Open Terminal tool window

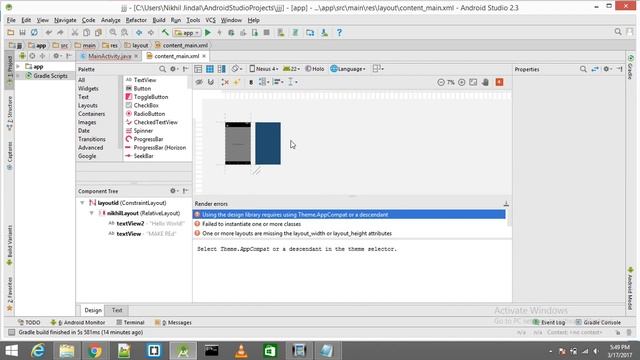(x=130, y=322)
